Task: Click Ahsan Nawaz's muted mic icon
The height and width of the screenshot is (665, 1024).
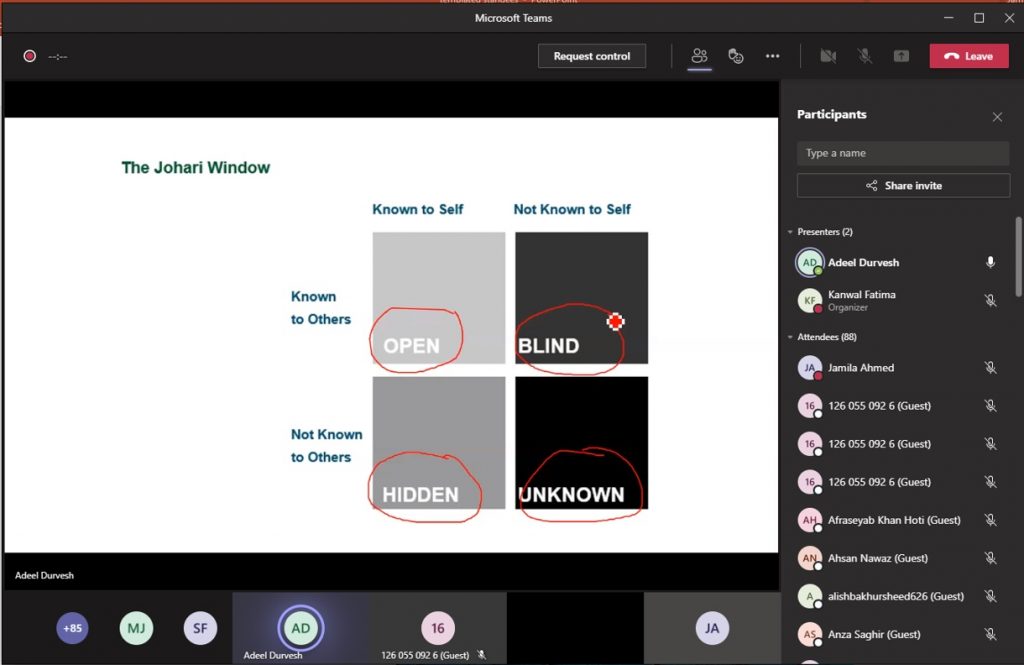Action: (990, 558)
